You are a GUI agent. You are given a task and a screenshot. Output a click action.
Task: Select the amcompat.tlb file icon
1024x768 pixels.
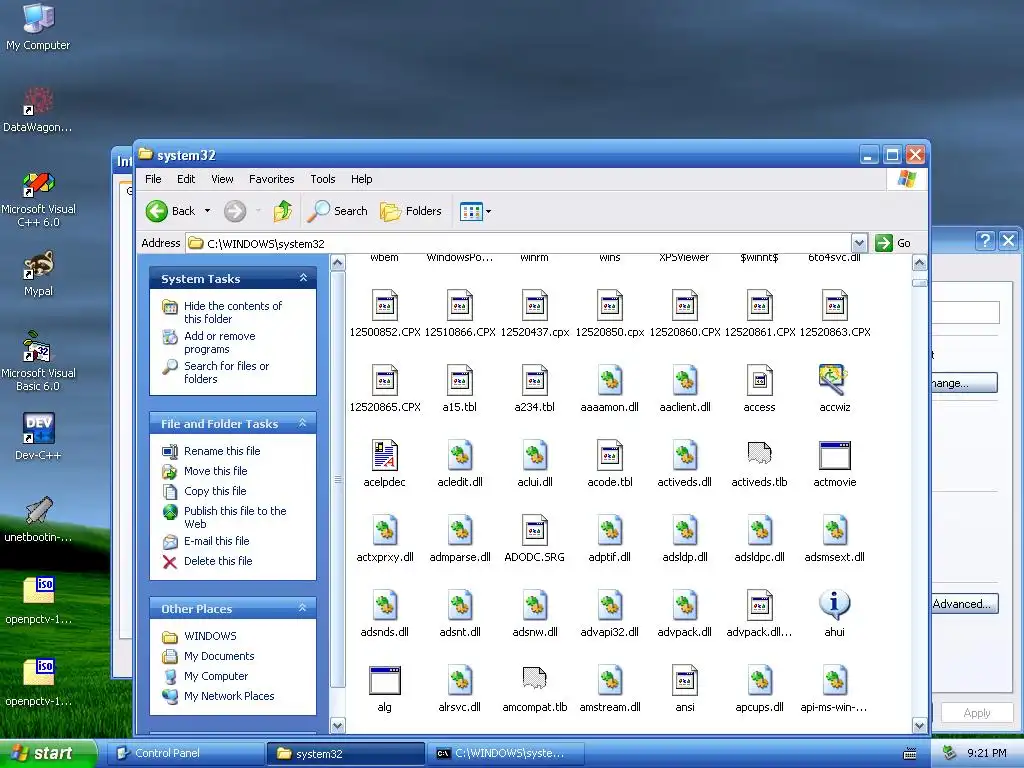coord(535,679)
